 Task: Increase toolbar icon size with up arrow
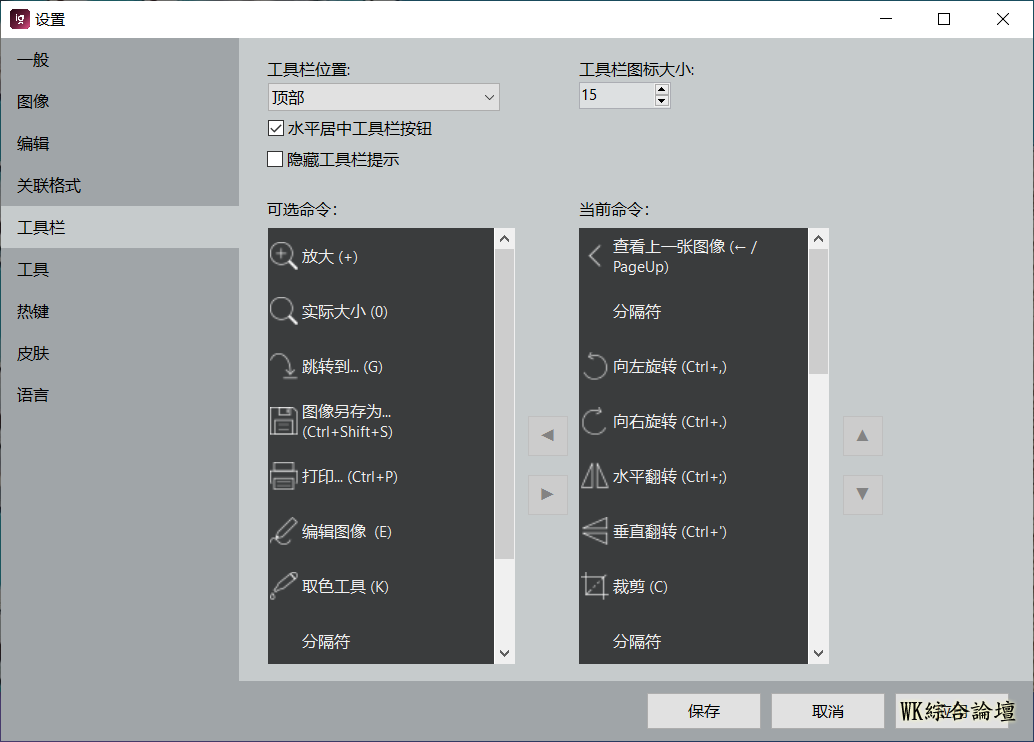[661, 90]
